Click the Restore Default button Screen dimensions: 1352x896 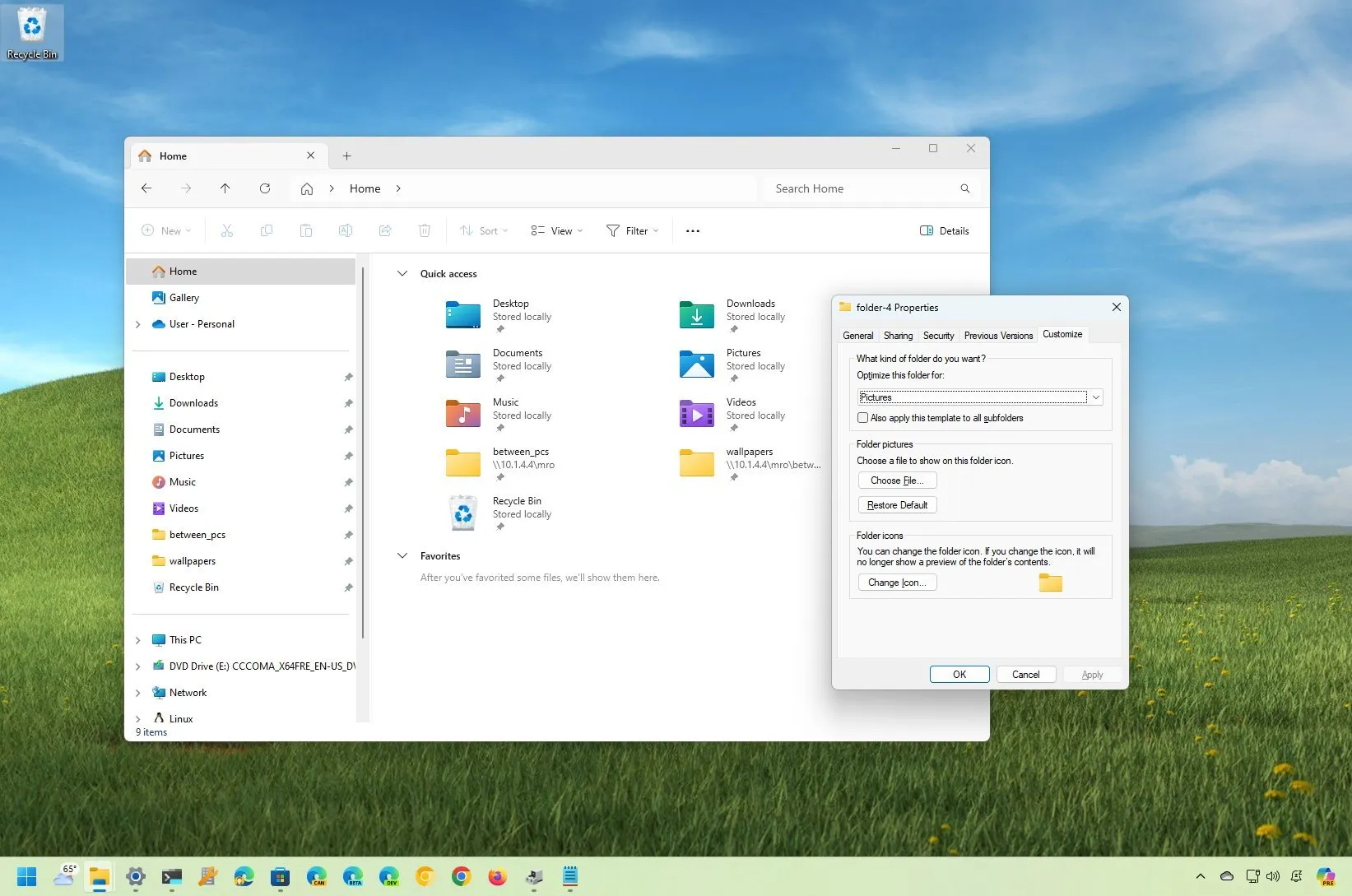(x=897, y=505)
